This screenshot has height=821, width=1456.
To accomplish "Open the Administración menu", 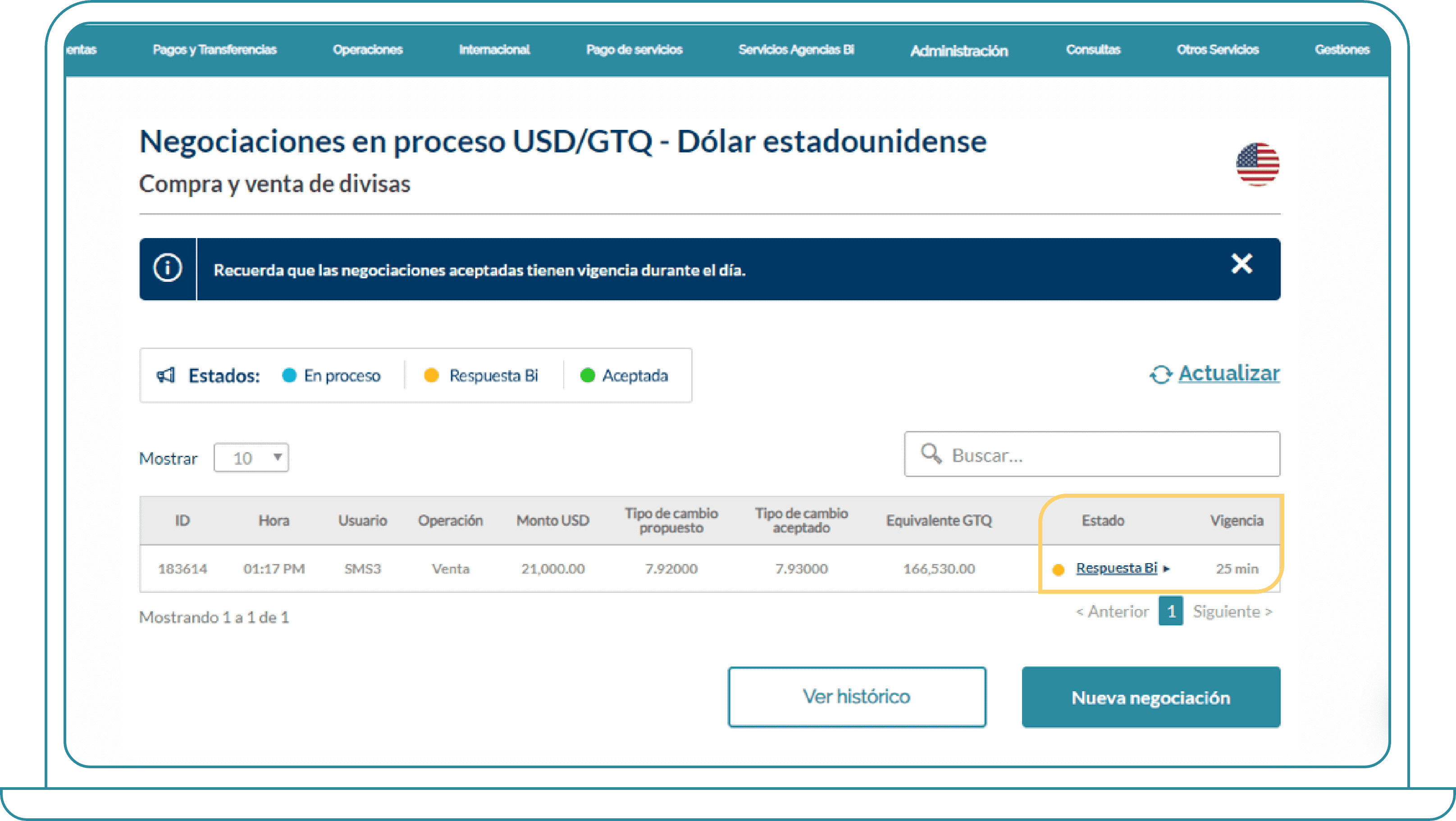I will coord(959,51).
